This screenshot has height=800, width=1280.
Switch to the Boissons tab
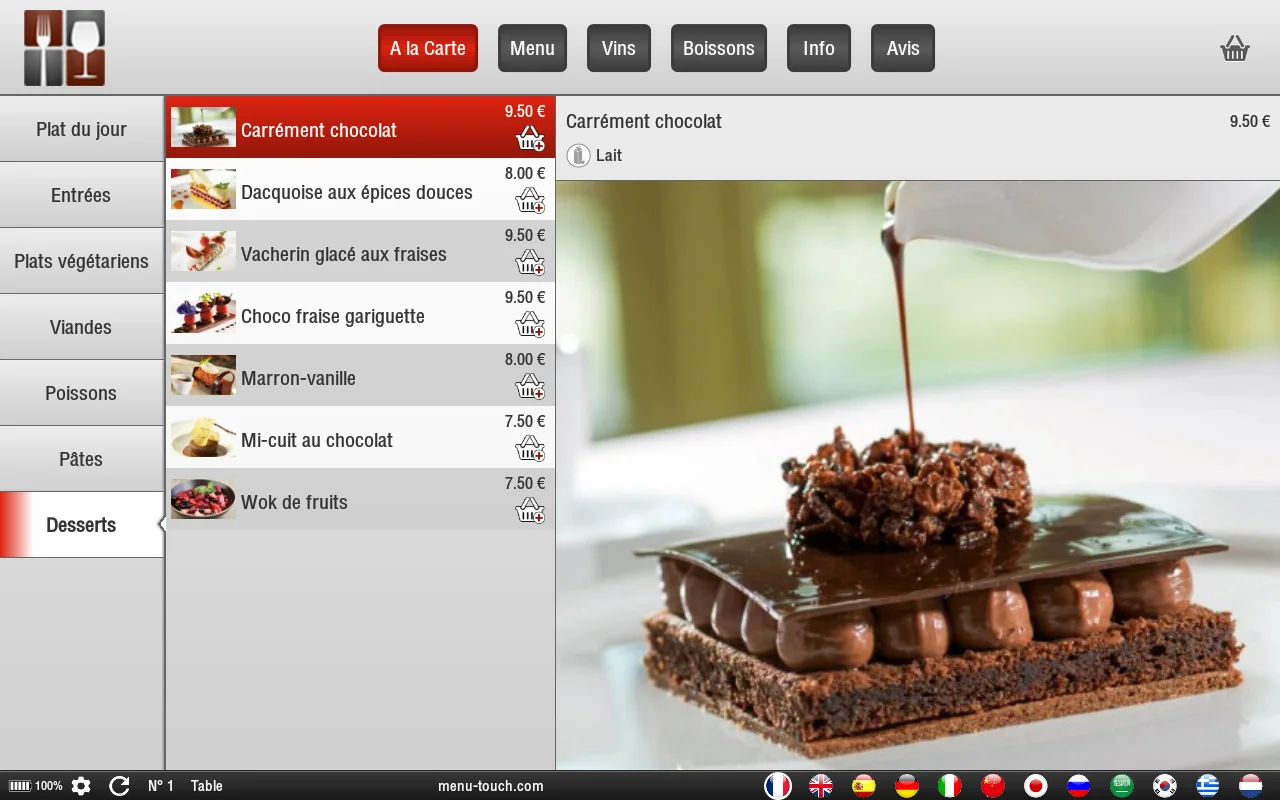(718, 48)
